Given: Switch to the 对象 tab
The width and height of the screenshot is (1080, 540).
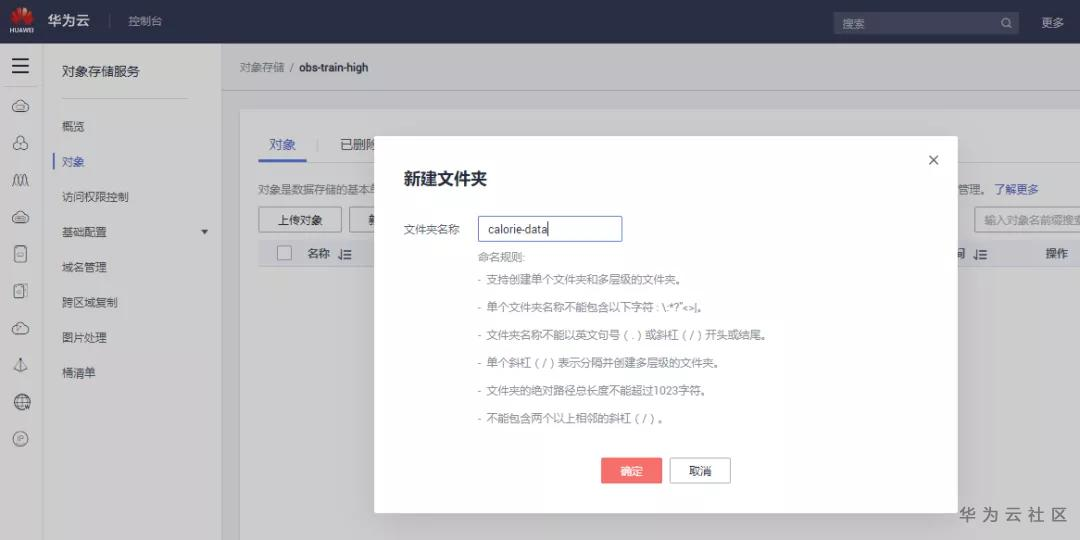Looking at the screenshot, I should coord(282,145).
